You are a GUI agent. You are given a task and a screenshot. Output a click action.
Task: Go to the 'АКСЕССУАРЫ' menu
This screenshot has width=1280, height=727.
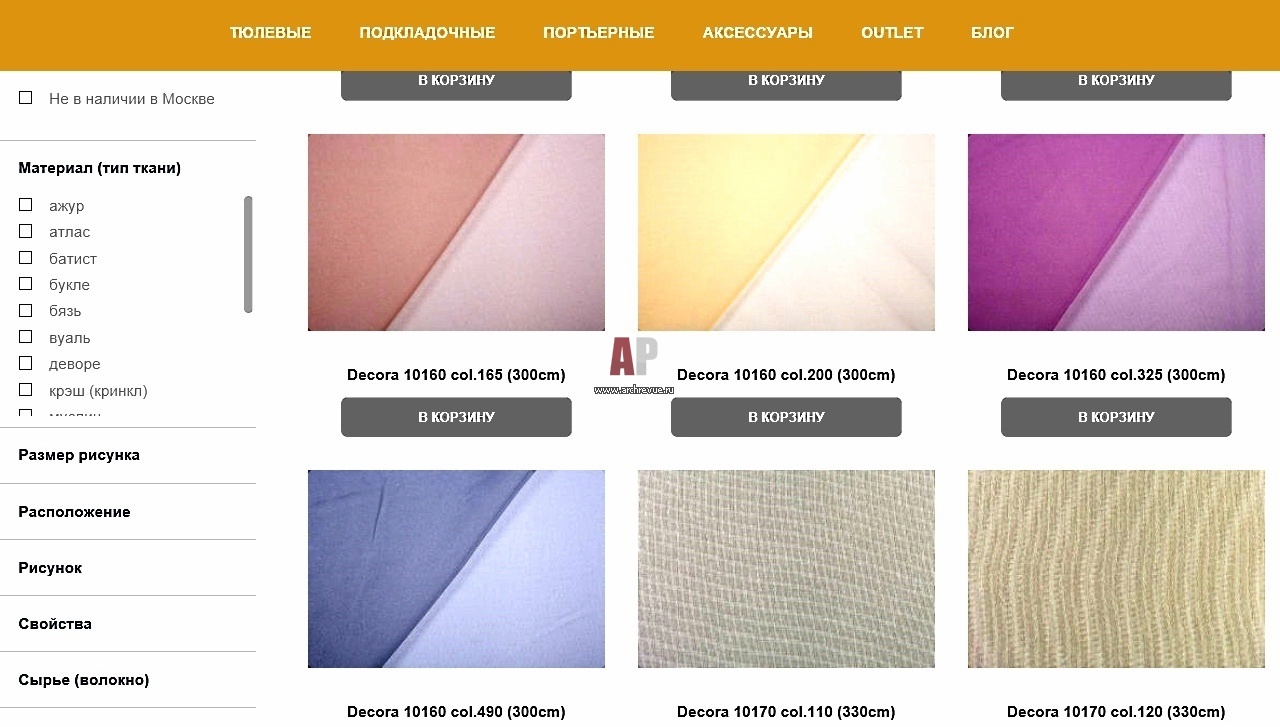click(x=758, y=33)
